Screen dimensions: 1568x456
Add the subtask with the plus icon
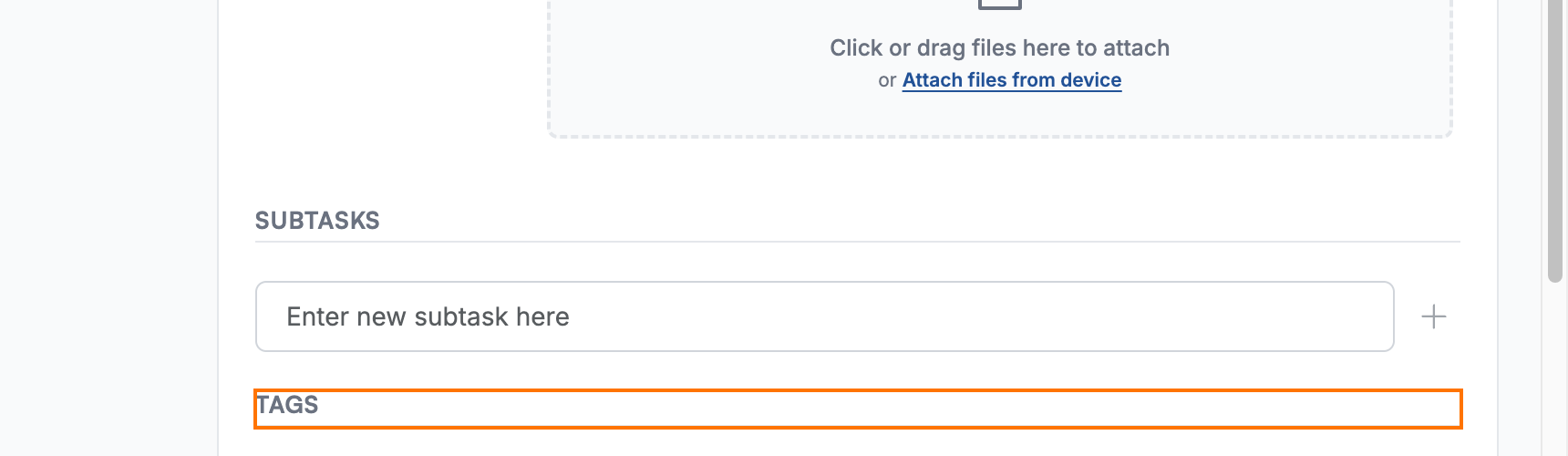coord(1434,316)
